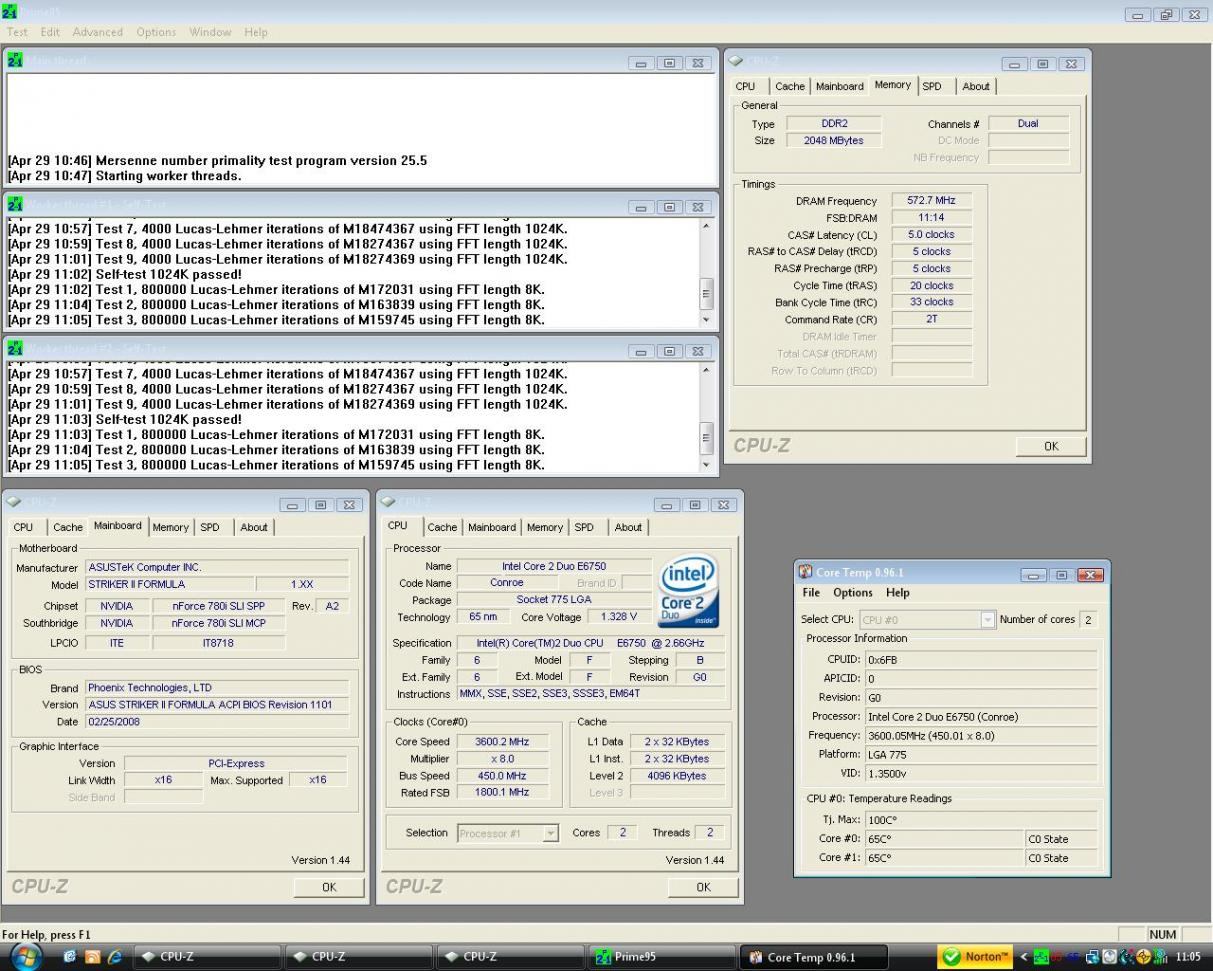Image resolution: width=1213 pixels, height=971 pixels.
Task: Launch Internet Explorer from quick launch
Action: point(115,957)
